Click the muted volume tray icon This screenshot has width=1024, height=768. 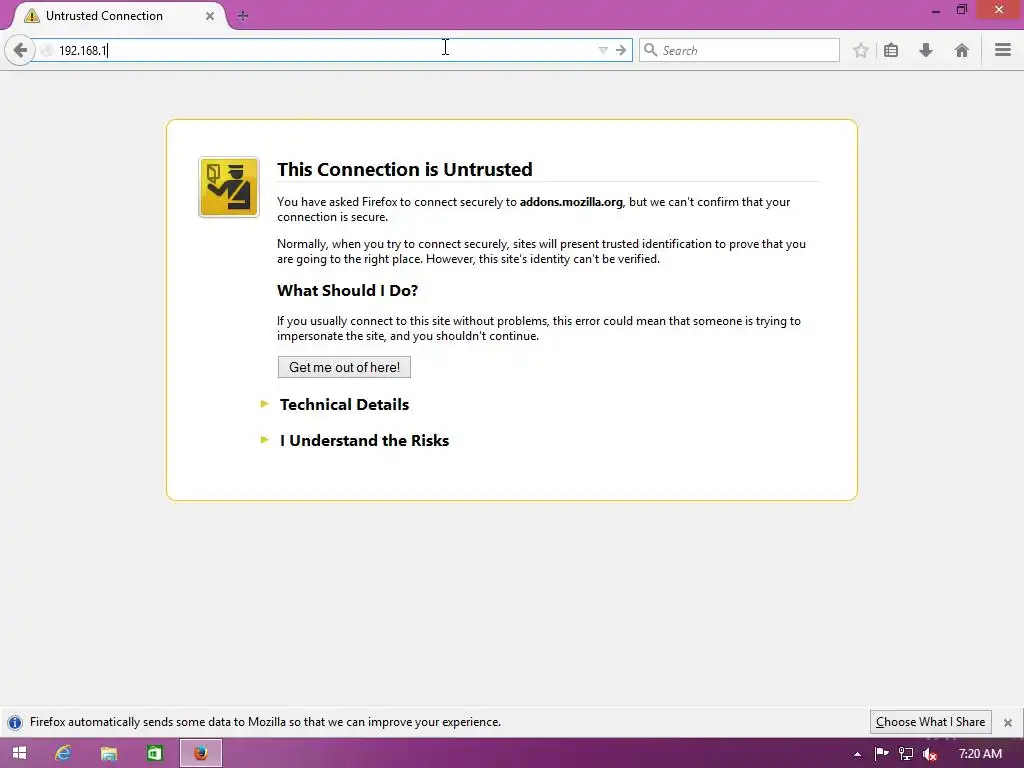pyautogui.click(x=930, y=754)
